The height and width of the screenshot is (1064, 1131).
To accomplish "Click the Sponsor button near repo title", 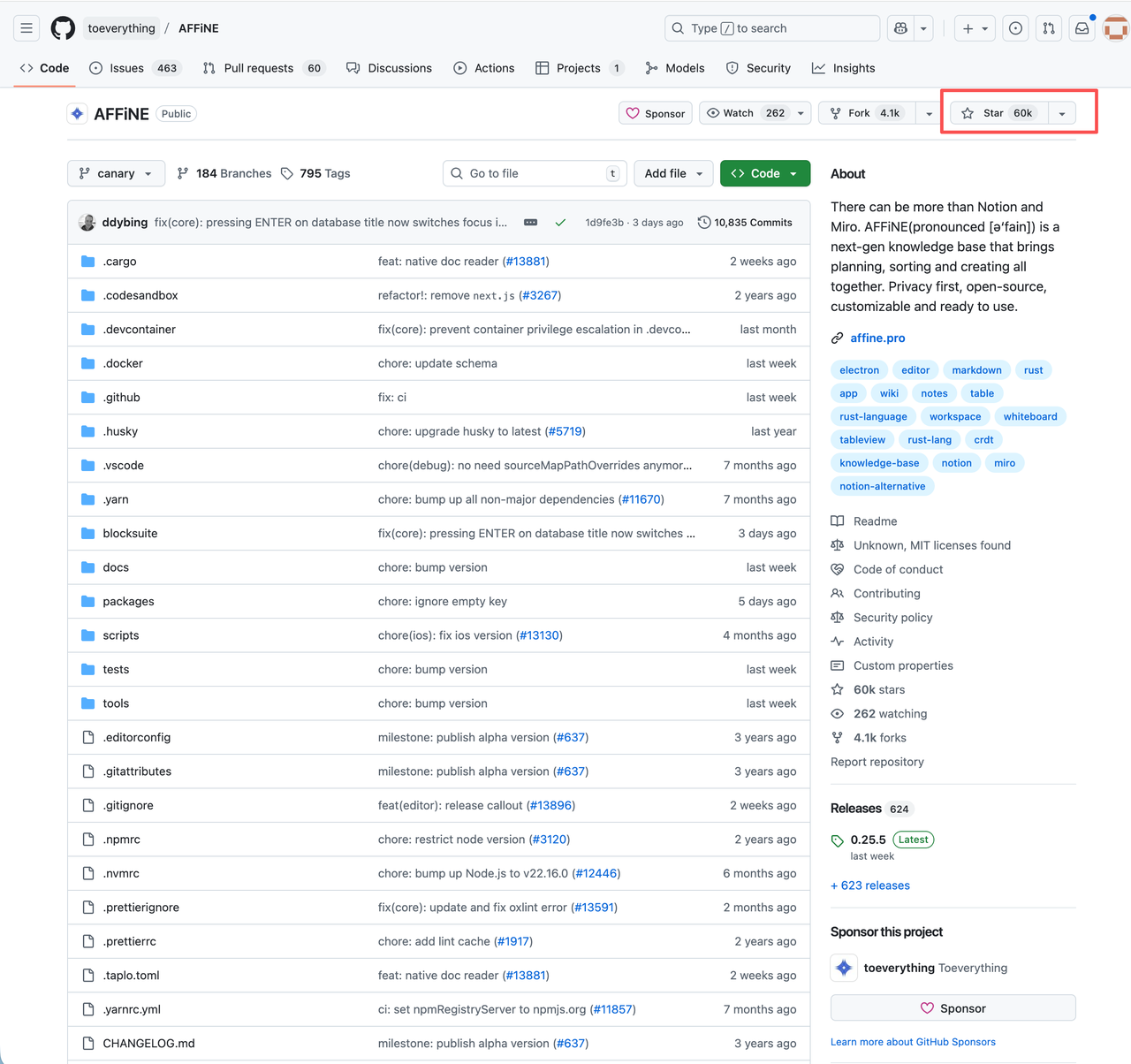I will 656,113.
